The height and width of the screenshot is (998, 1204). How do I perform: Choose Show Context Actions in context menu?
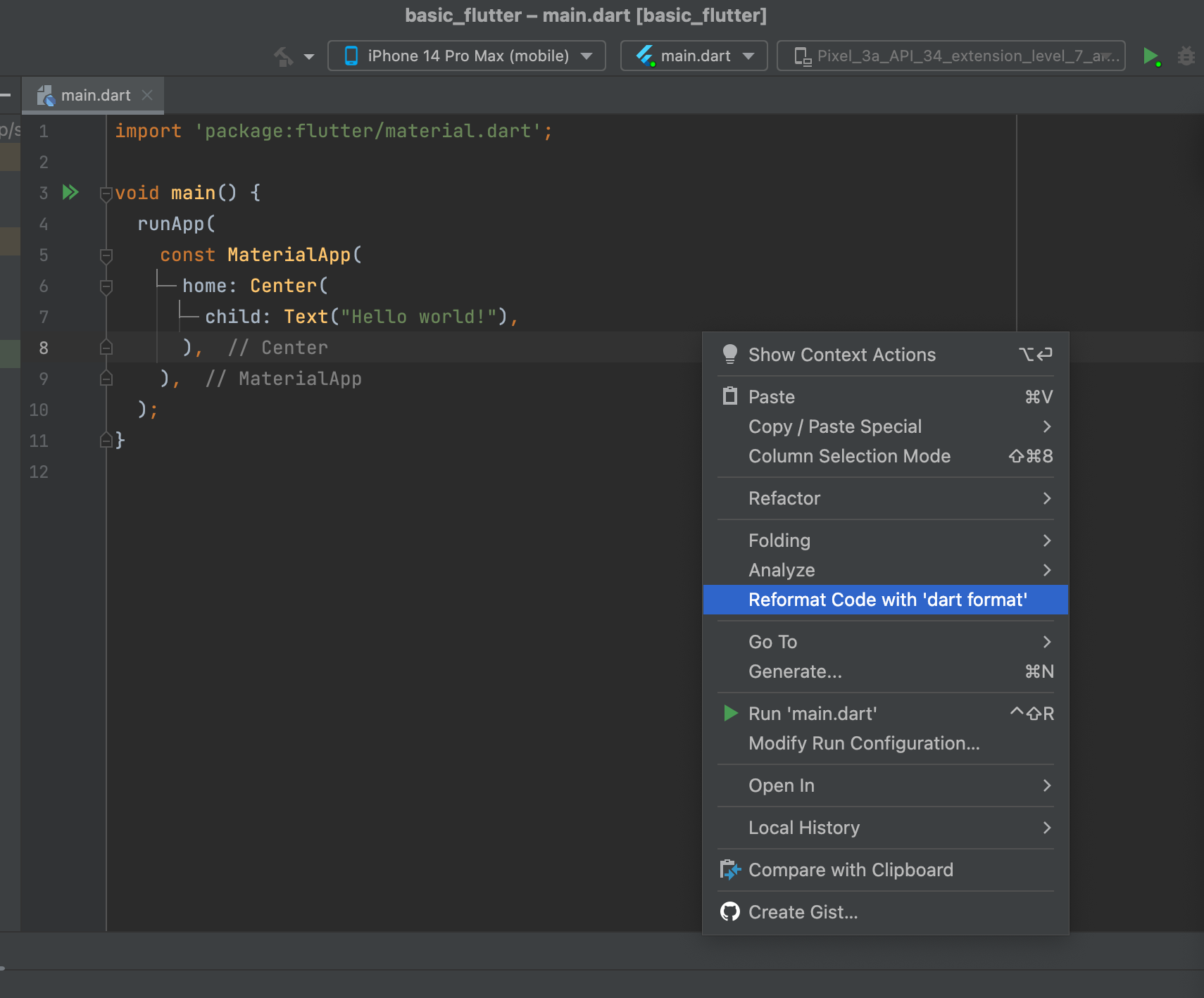pos(886,355)
